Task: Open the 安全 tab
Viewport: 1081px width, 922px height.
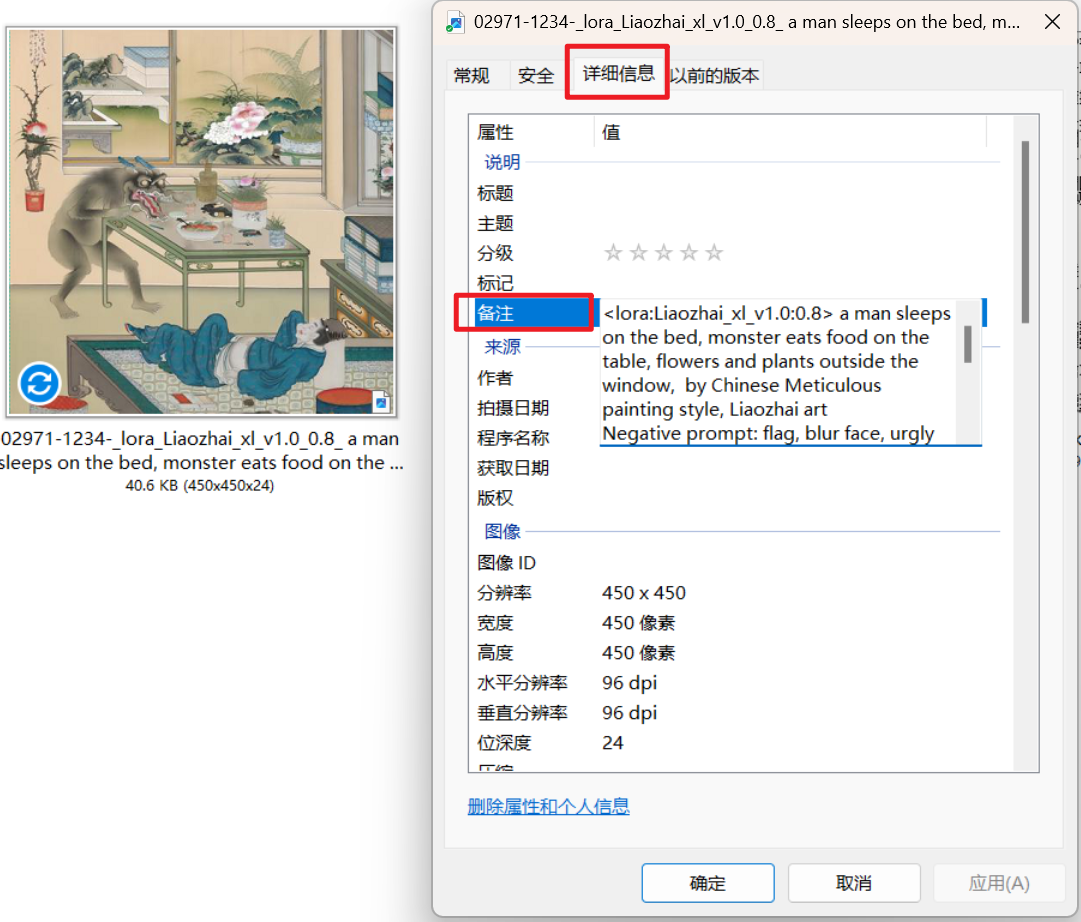Action: coord(536,76)
